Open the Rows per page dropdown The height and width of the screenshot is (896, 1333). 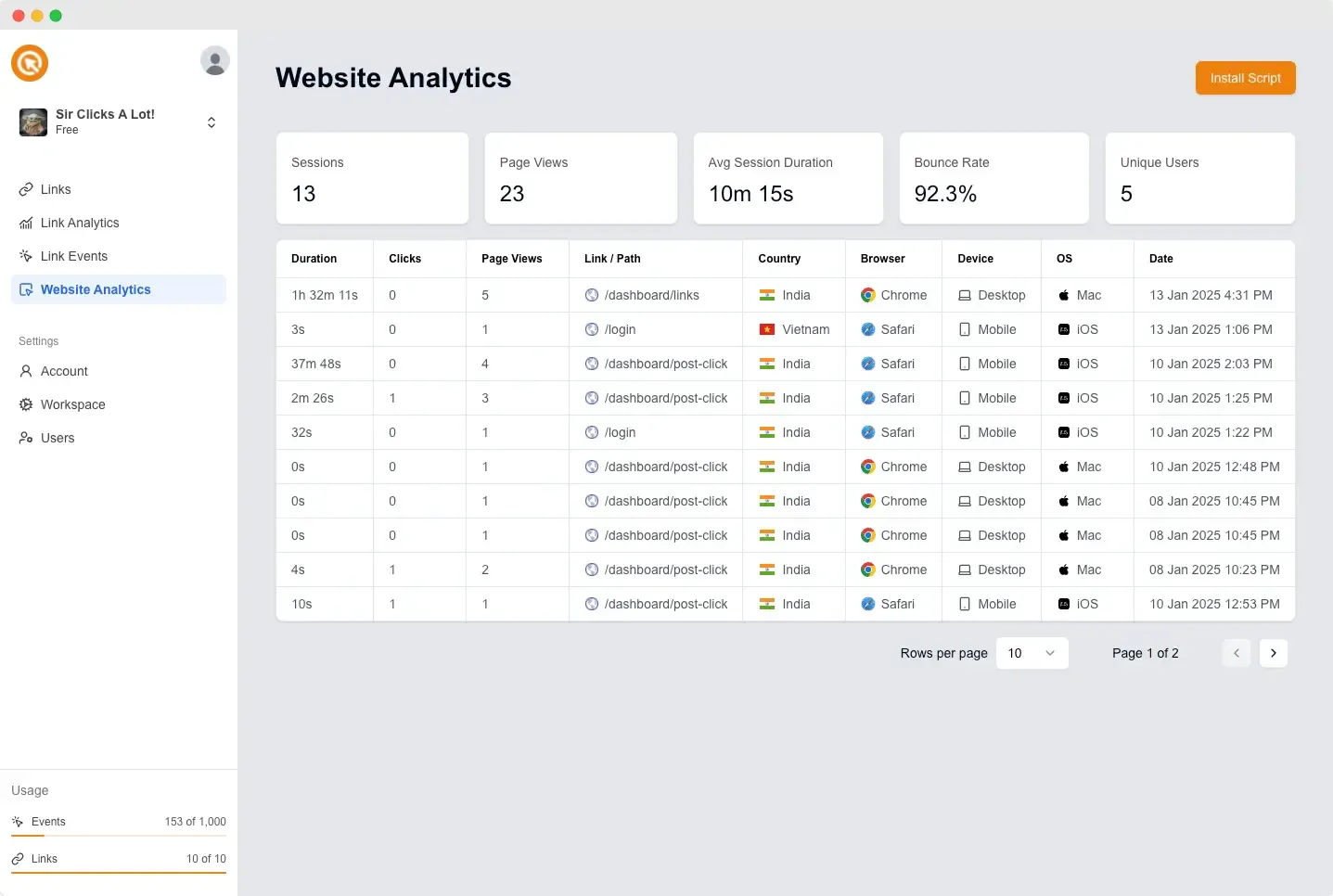[x=1032, y=653]
